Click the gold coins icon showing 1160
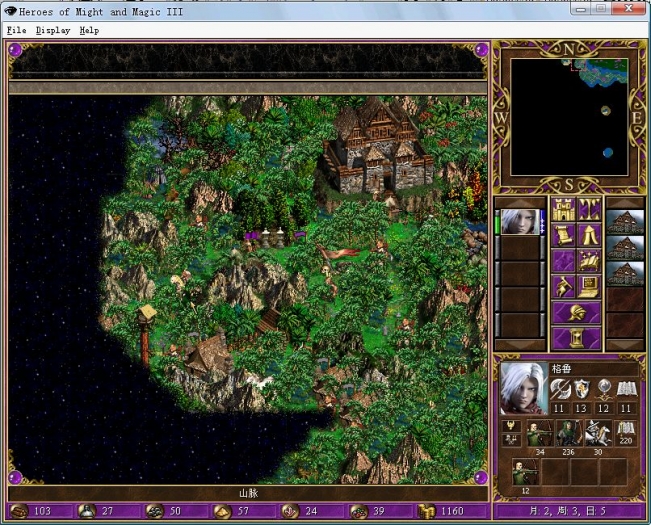The image size is (651, 525). 427,511
